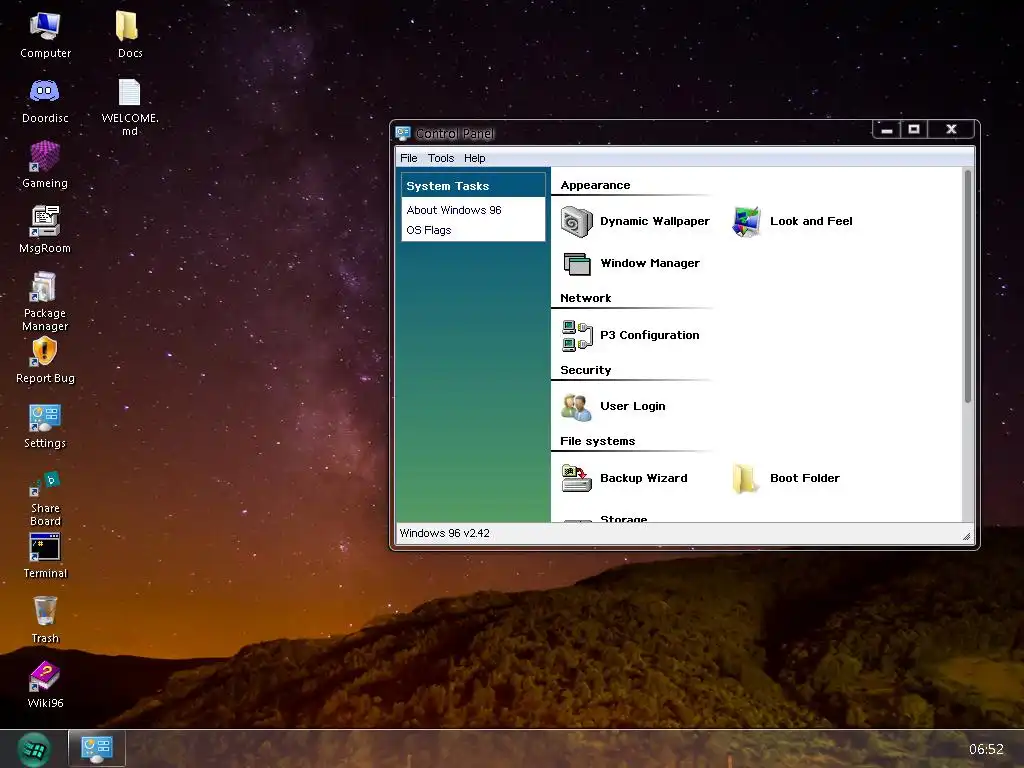Launch Package Manager from the desktop
Screen dimensions: 1024x768
coord(45,301)
